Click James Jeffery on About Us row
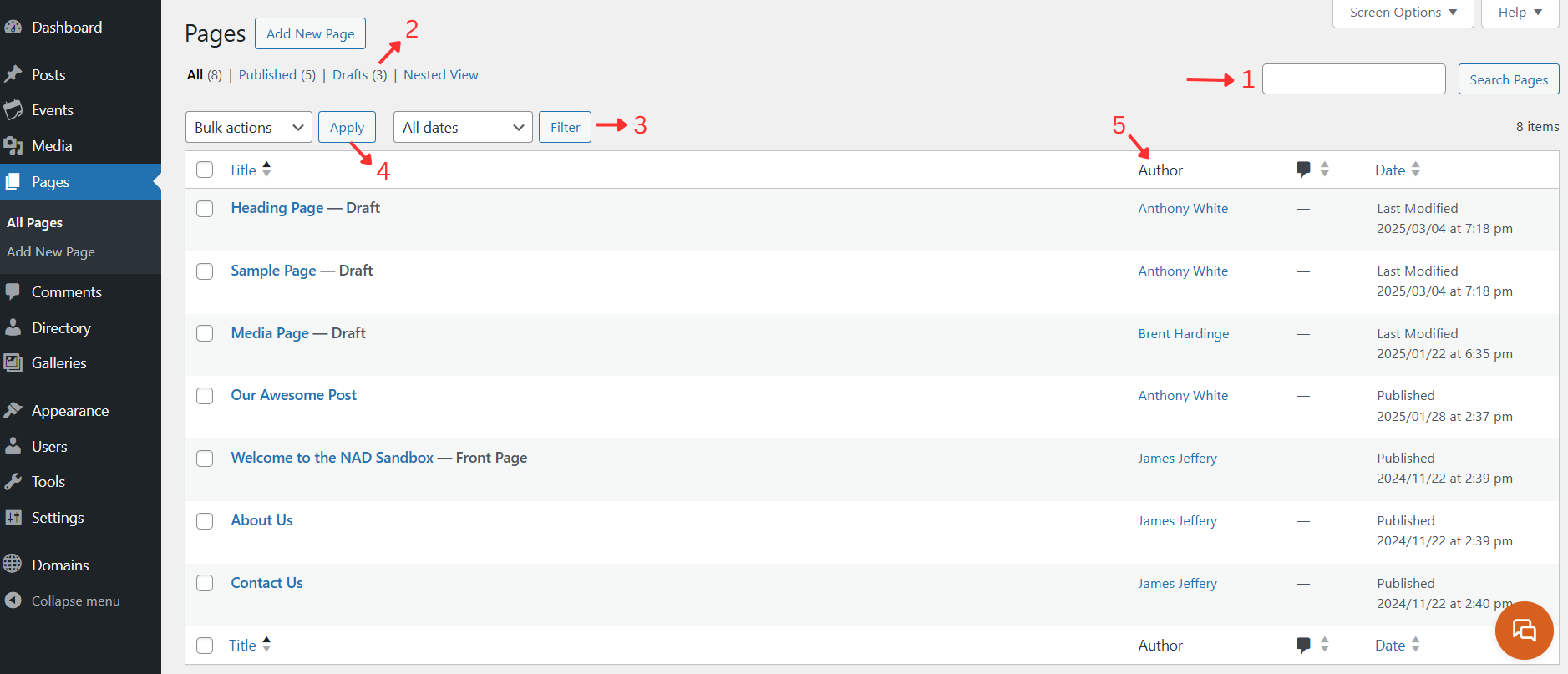The image size is (1568, 674). tap(1178, 521)
